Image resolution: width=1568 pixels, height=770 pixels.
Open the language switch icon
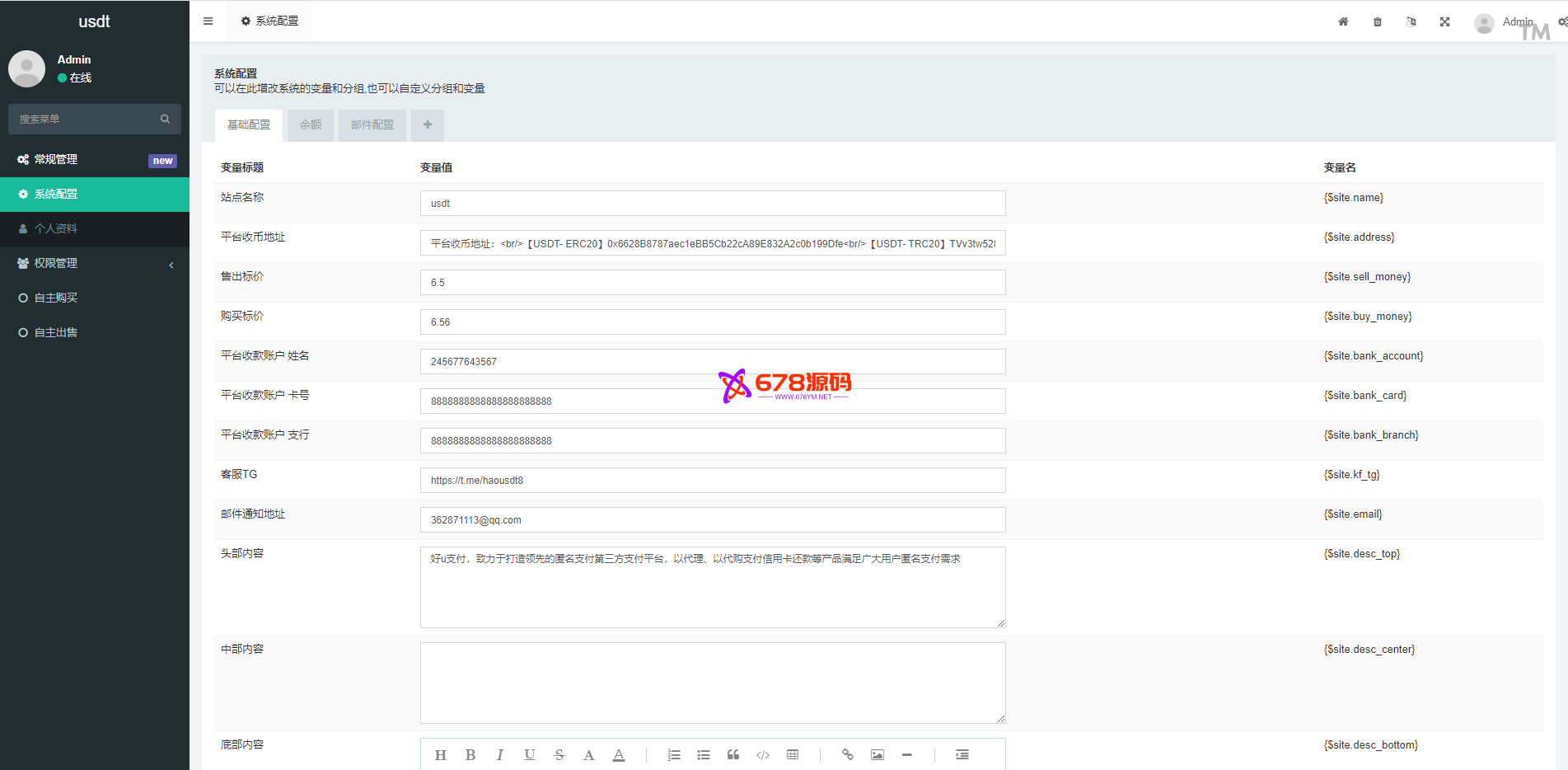coord(1411,22)
